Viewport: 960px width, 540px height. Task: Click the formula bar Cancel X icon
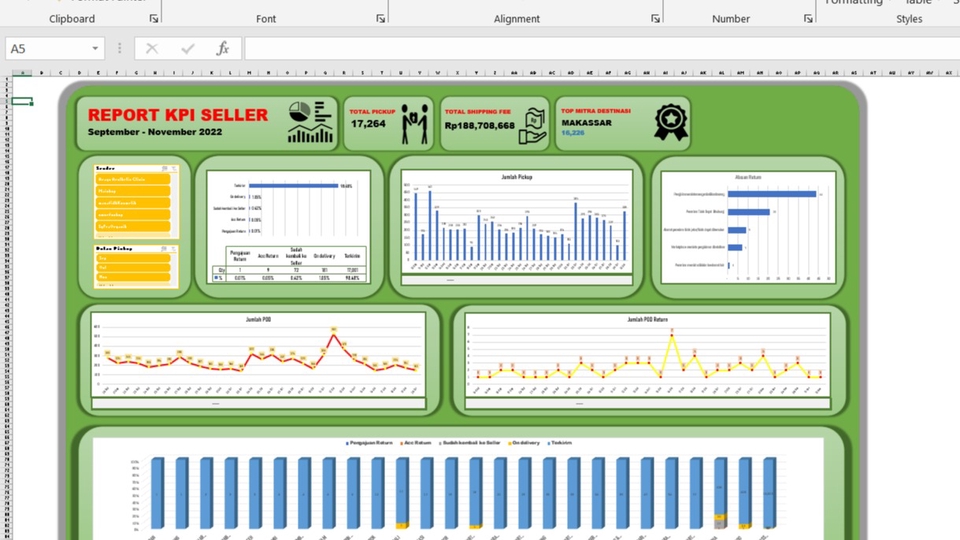(x=152, y=48)
